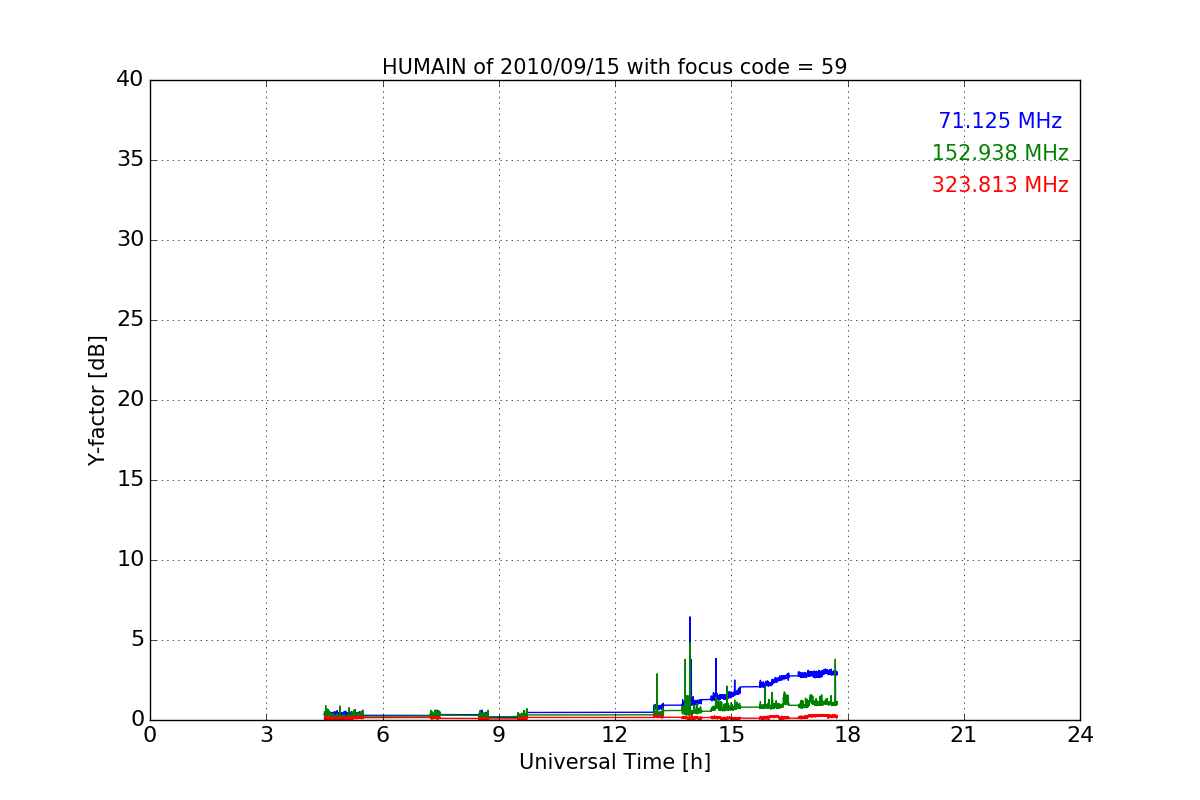Select the green 152.938 MHz legend label
1200x800 pixels.
1000,153
